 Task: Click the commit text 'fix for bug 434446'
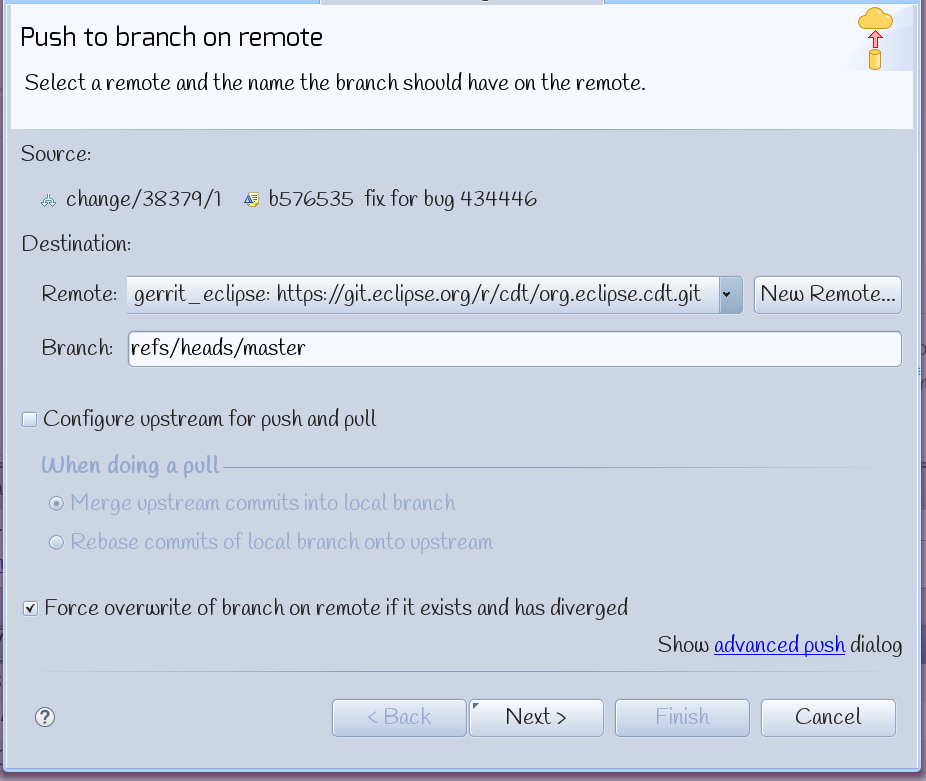tap(451, 199)
